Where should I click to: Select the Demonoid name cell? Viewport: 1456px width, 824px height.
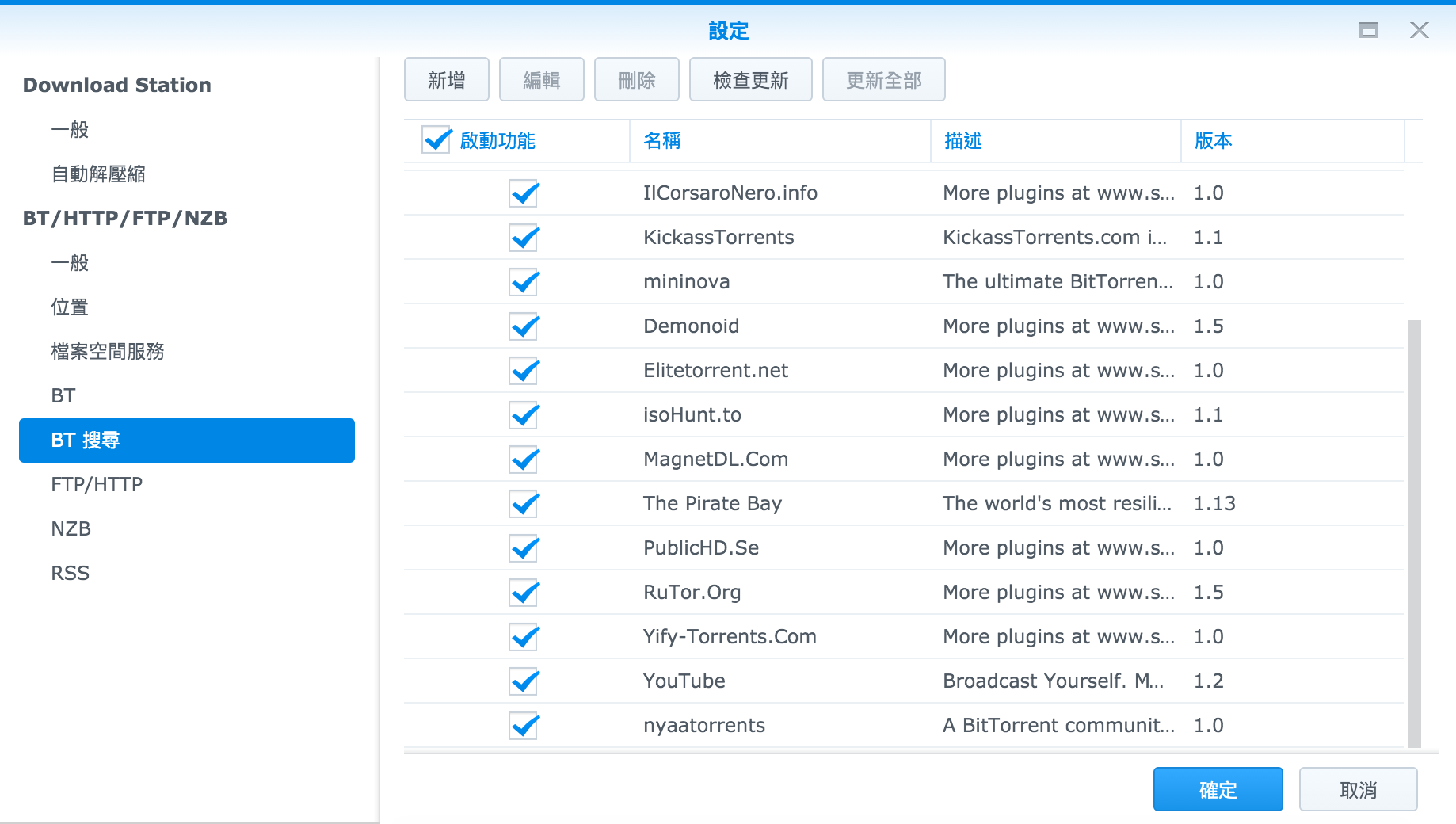691,326
